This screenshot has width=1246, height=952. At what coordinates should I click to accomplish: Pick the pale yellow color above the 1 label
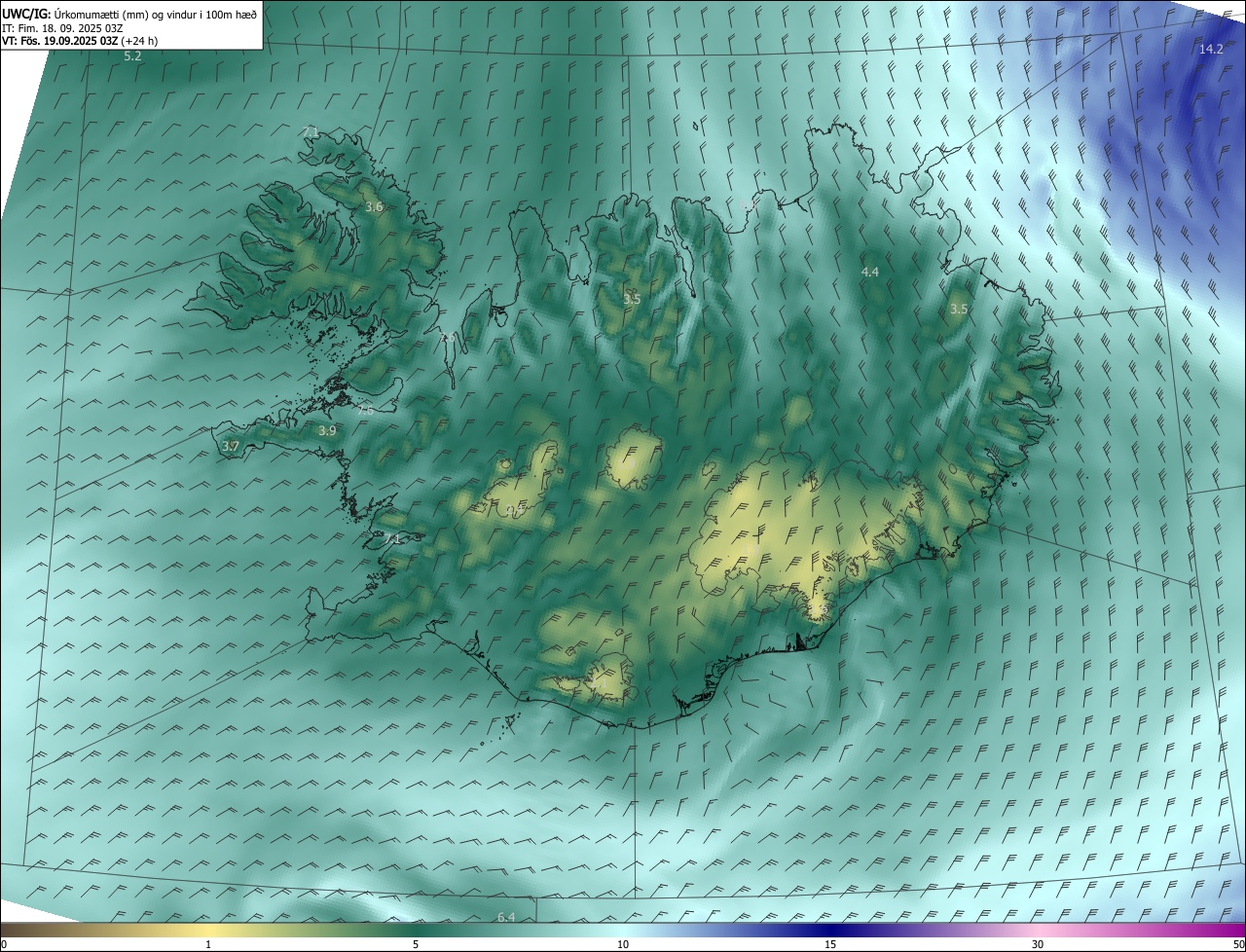click(208, 930)
